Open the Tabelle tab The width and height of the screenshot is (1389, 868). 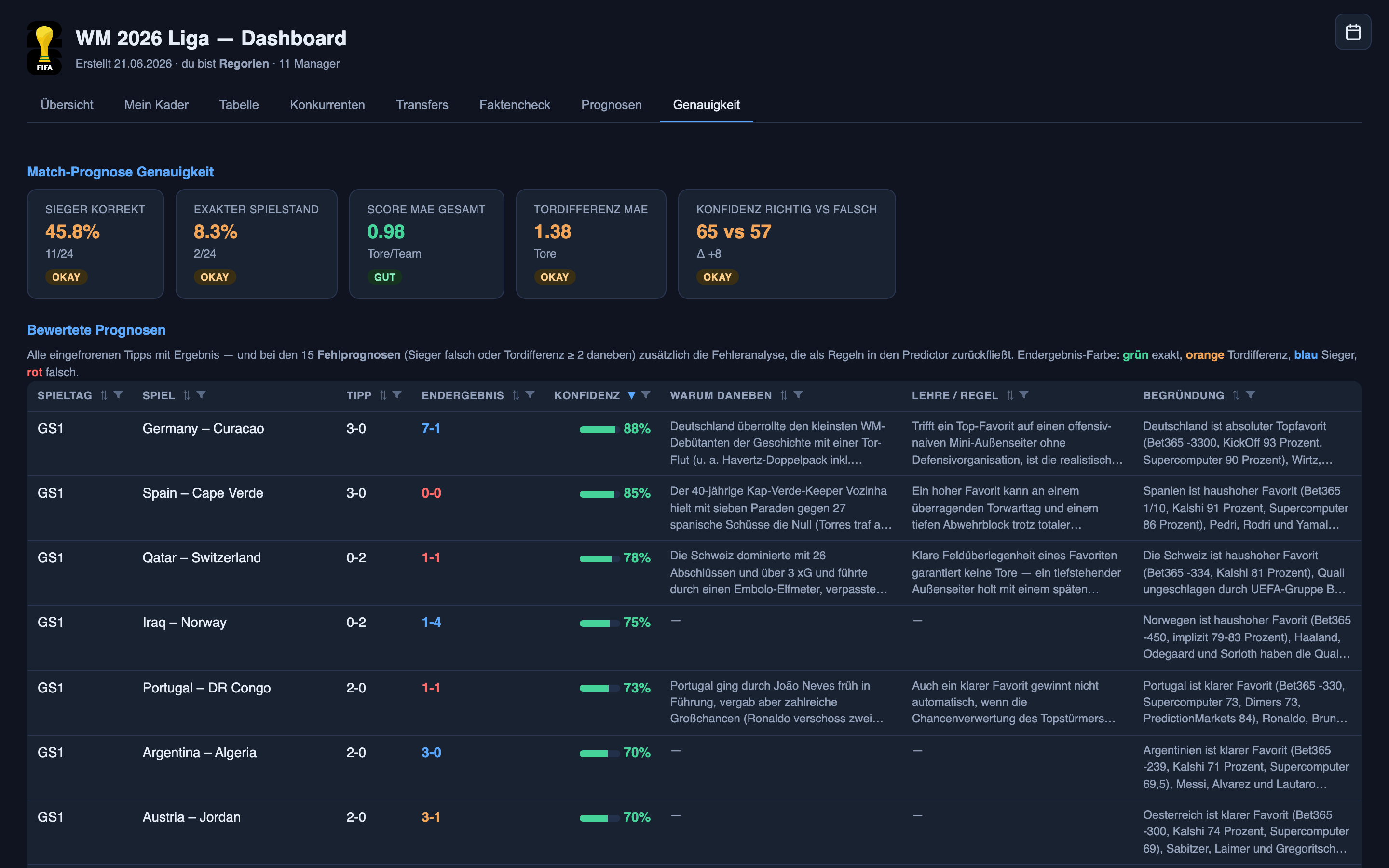[x=239, y=105]
